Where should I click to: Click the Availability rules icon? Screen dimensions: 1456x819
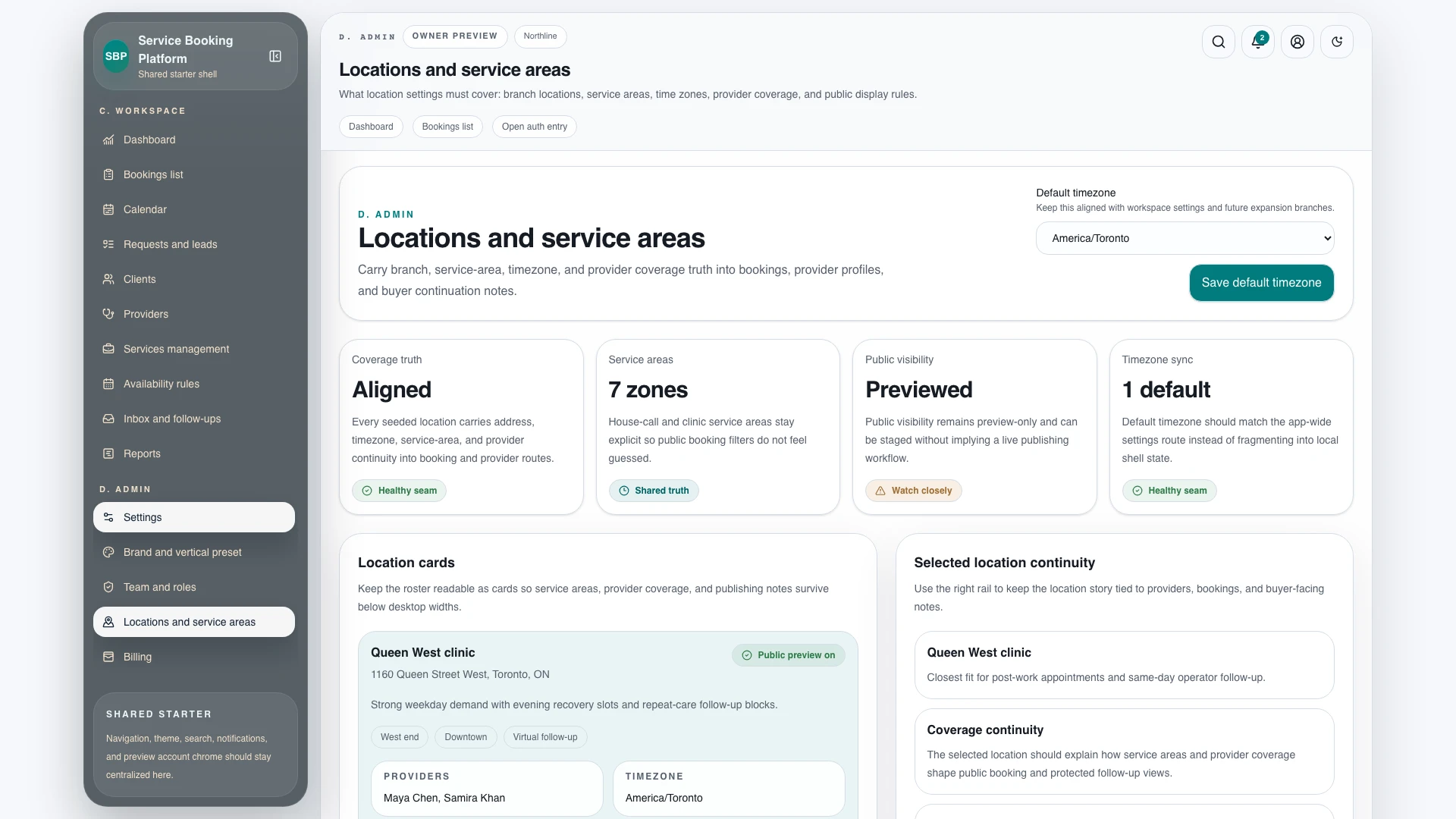pyautogui.click(x=108, y=384)
